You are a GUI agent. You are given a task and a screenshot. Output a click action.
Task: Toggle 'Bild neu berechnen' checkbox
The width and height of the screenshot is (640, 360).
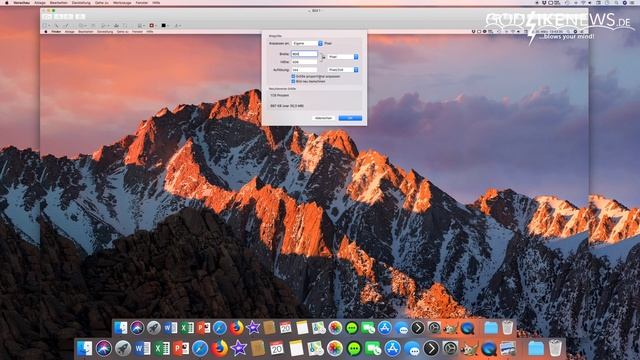pyautogui.click(x=293, y=81)
